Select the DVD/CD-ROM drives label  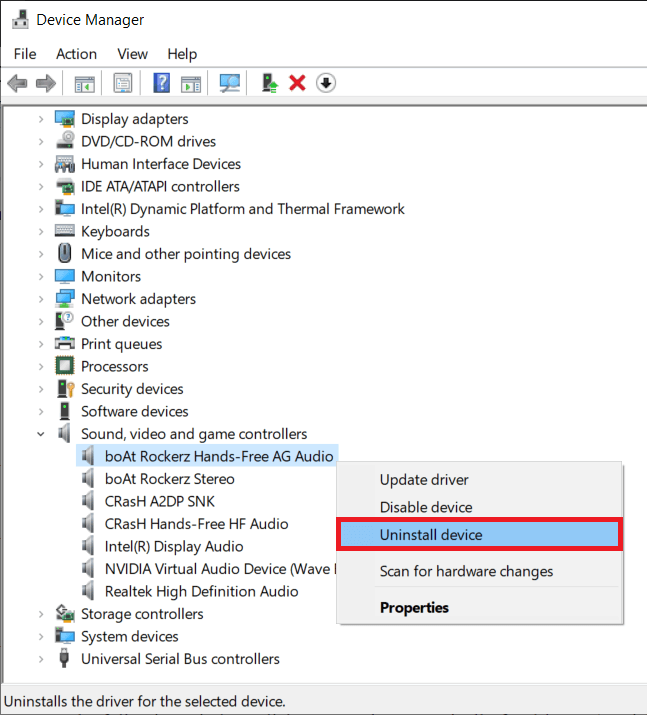[x=149, y=141]
